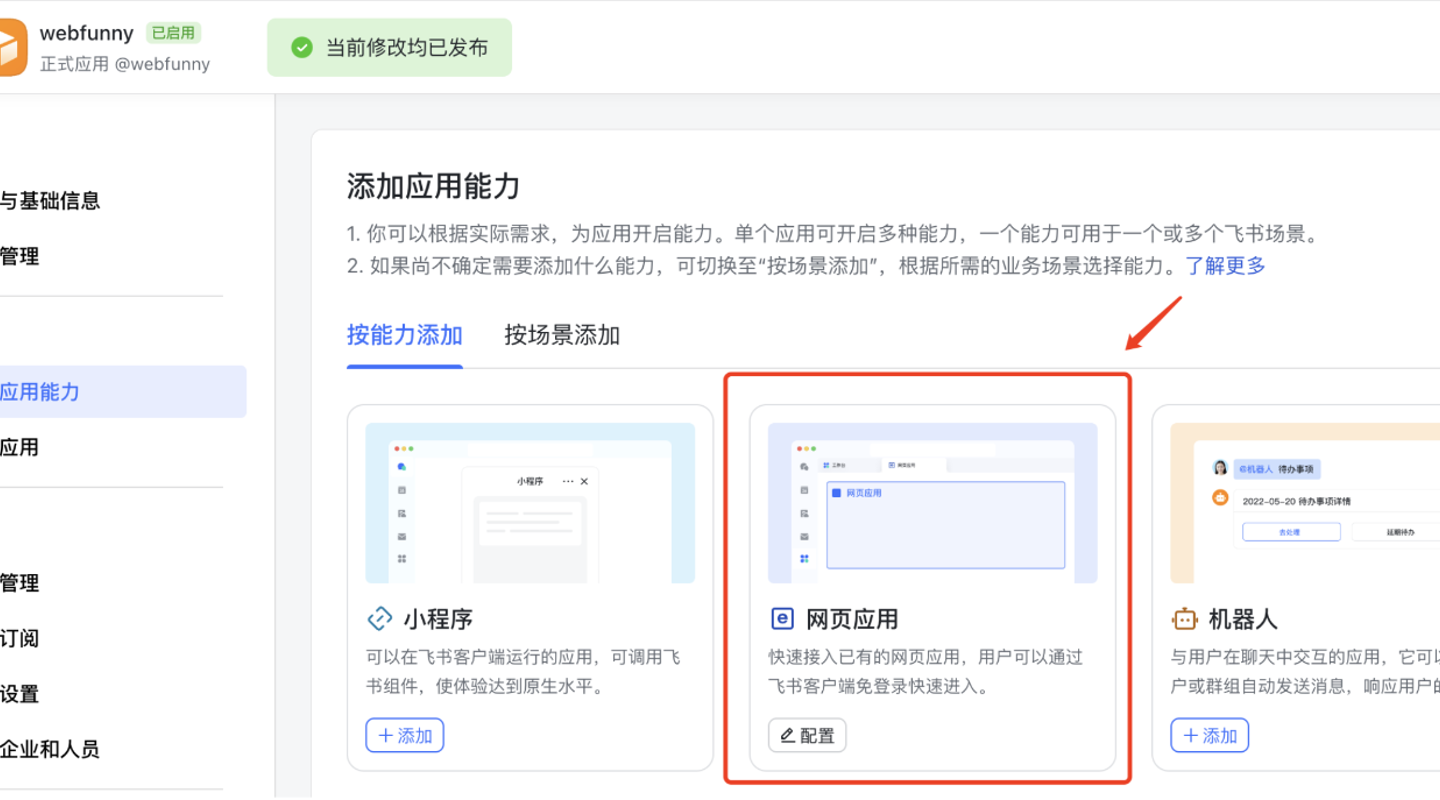Open the 企业和人员 sidebar item

(50, 750)
